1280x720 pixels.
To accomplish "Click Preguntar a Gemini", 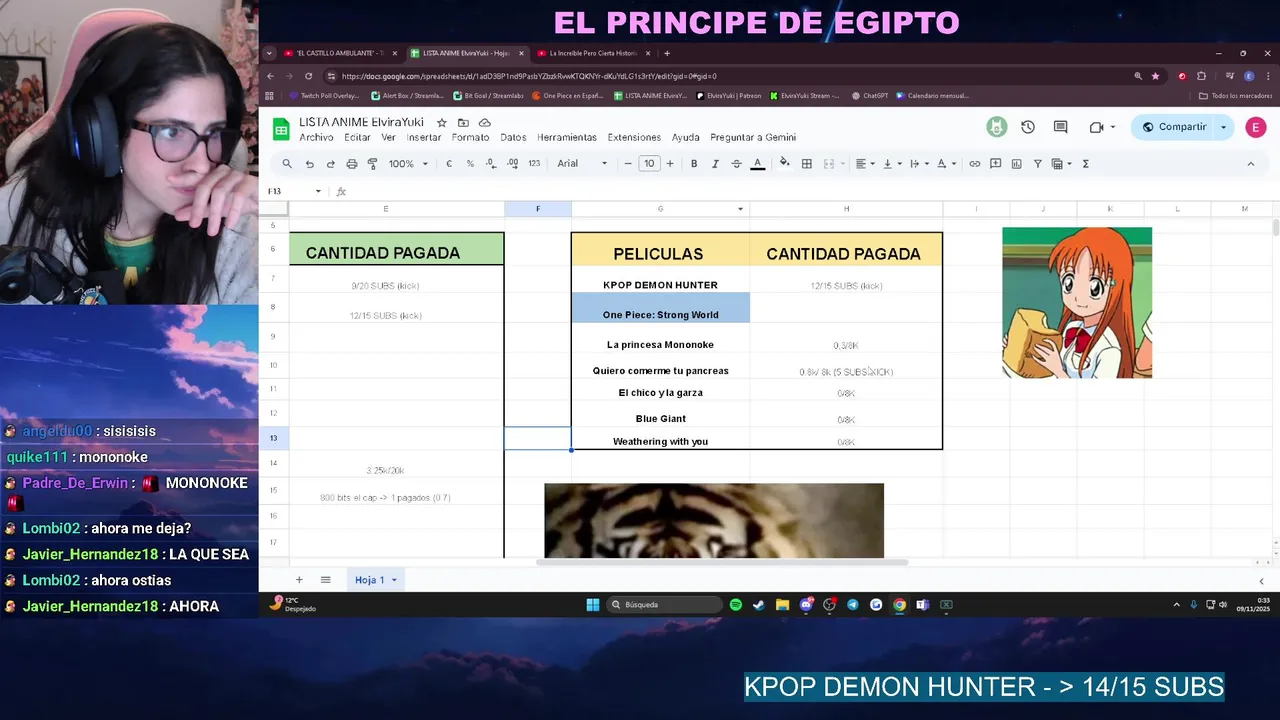I will (753, 137).
